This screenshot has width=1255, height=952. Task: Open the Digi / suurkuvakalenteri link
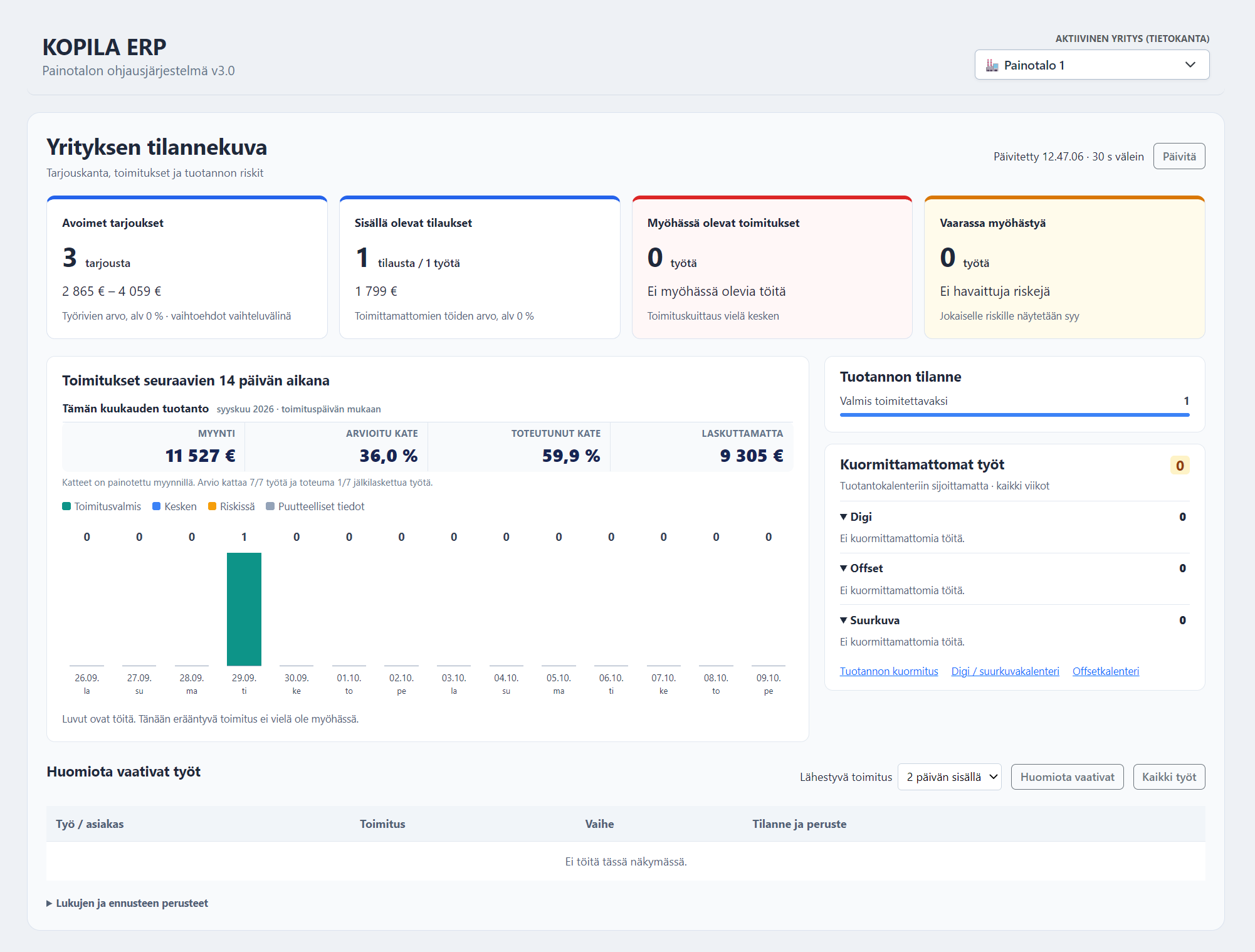[1005, 671]
